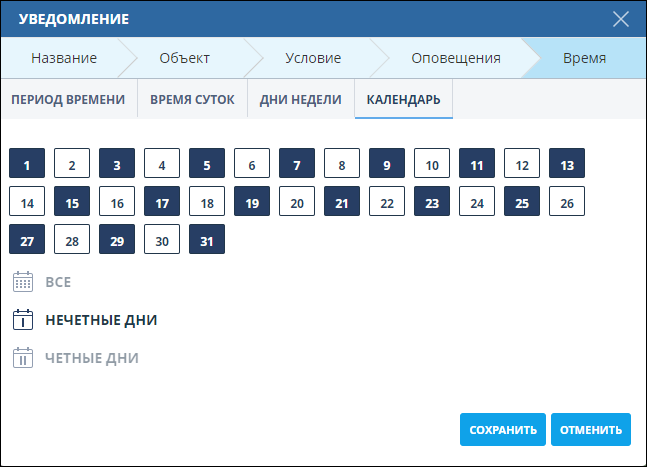Toggle day 2 in calendar
Screen dimensions: 647x467
tap(72, 163)
